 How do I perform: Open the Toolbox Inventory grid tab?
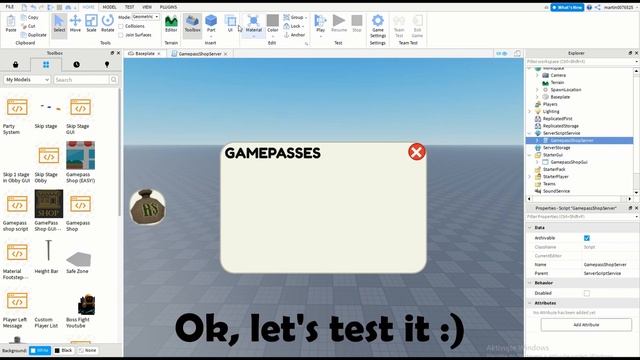pos(46,64)
